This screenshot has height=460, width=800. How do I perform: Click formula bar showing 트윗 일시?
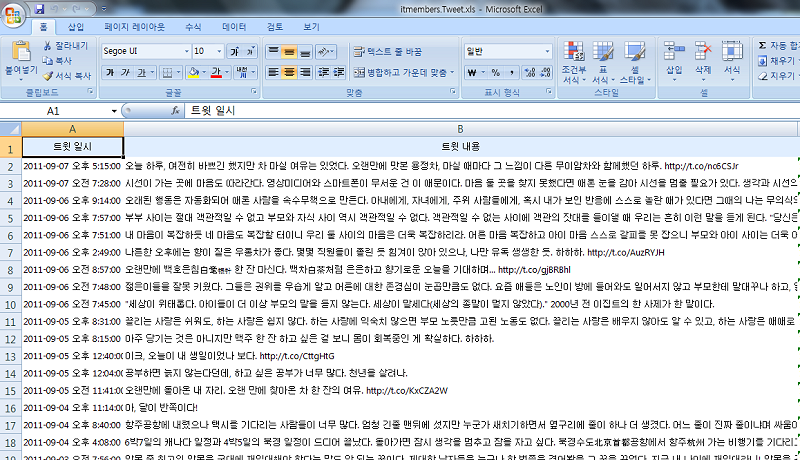(492, 111)
